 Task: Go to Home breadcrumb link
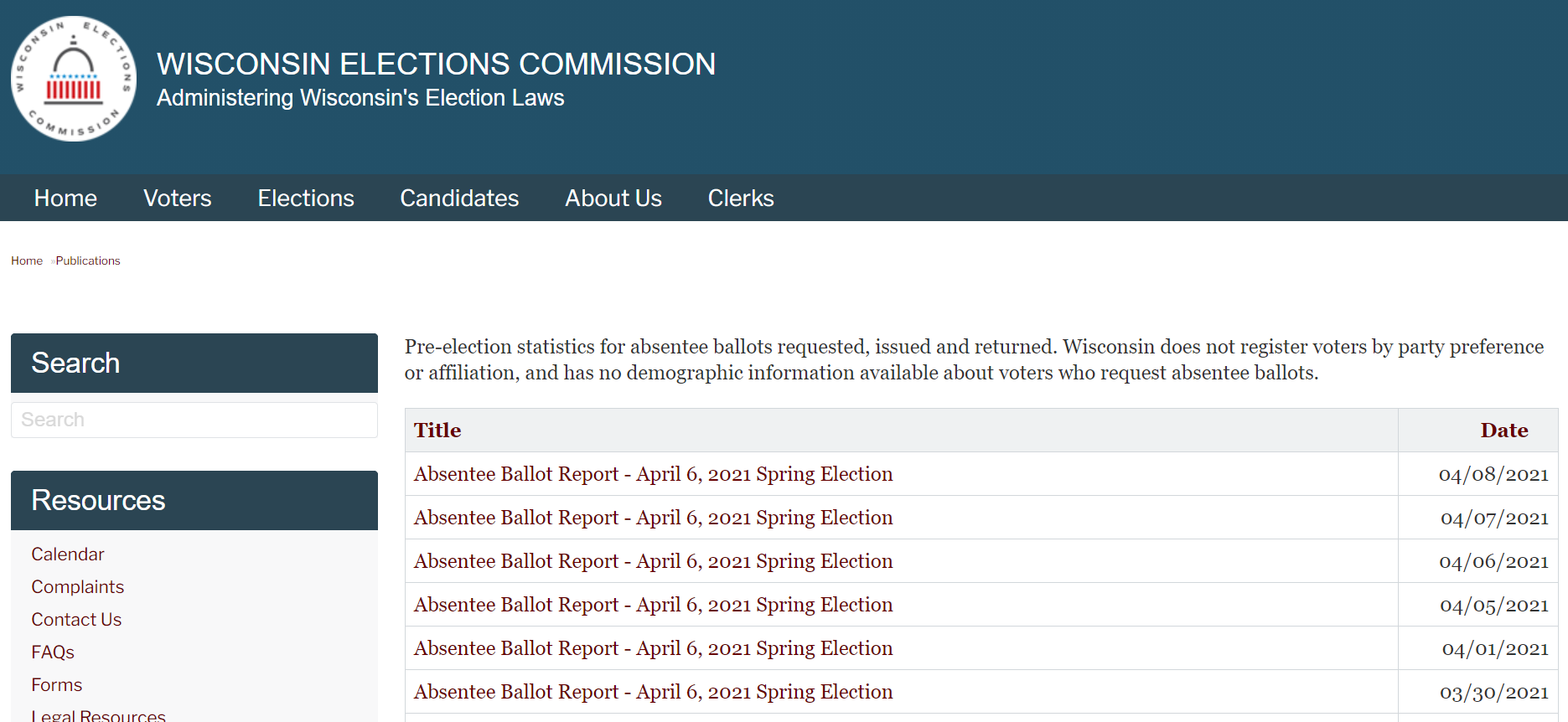[27, 260]
